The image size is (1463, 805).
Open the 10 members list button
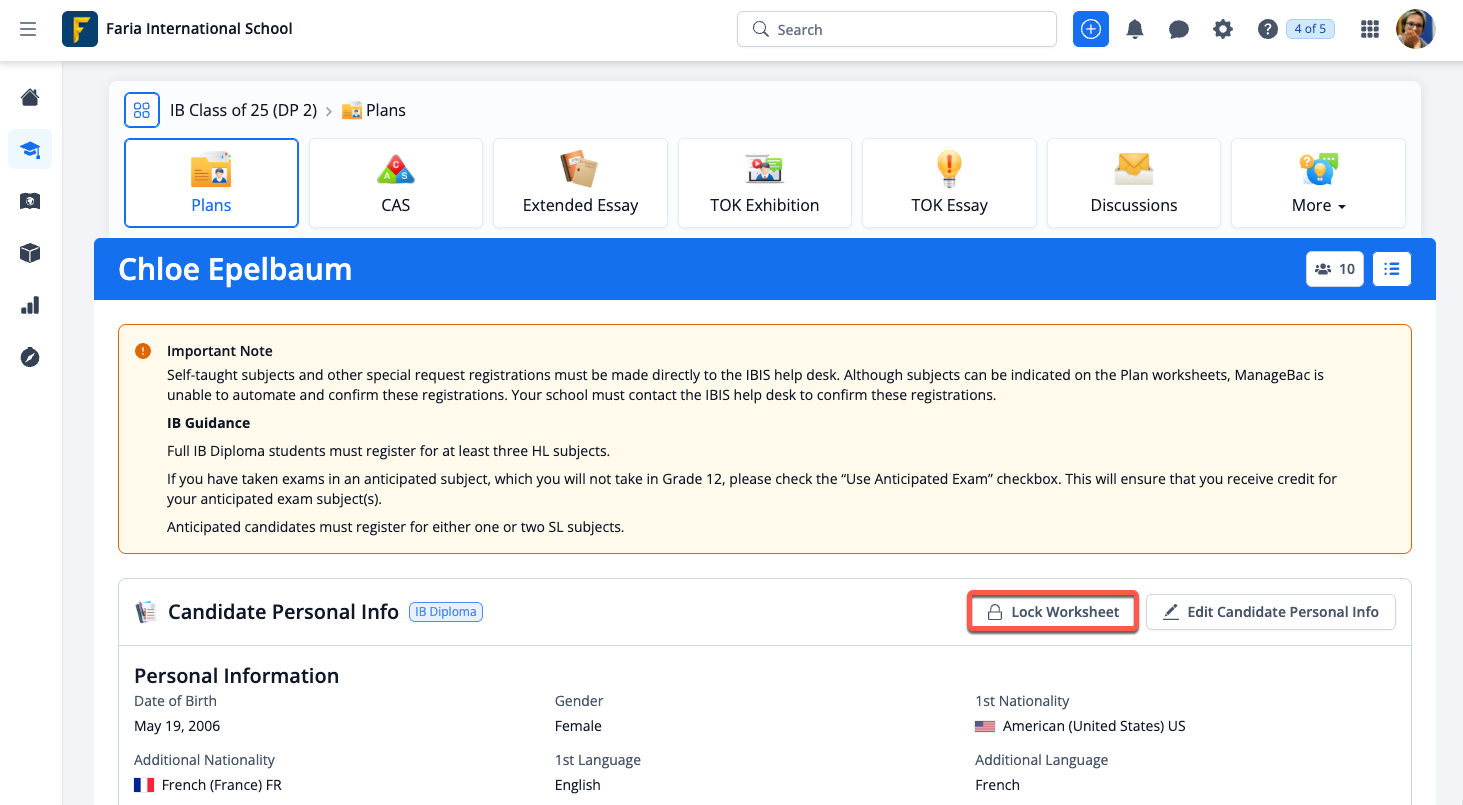[x=1334, y=269]
